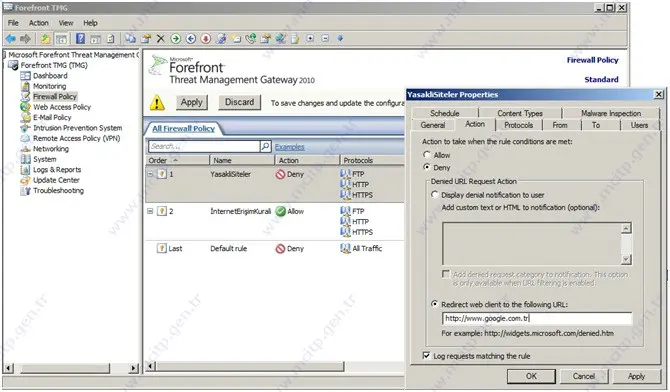Click the Discard button
The width and height of the screenshot is (670, 392).
click(x=239, y=102)
